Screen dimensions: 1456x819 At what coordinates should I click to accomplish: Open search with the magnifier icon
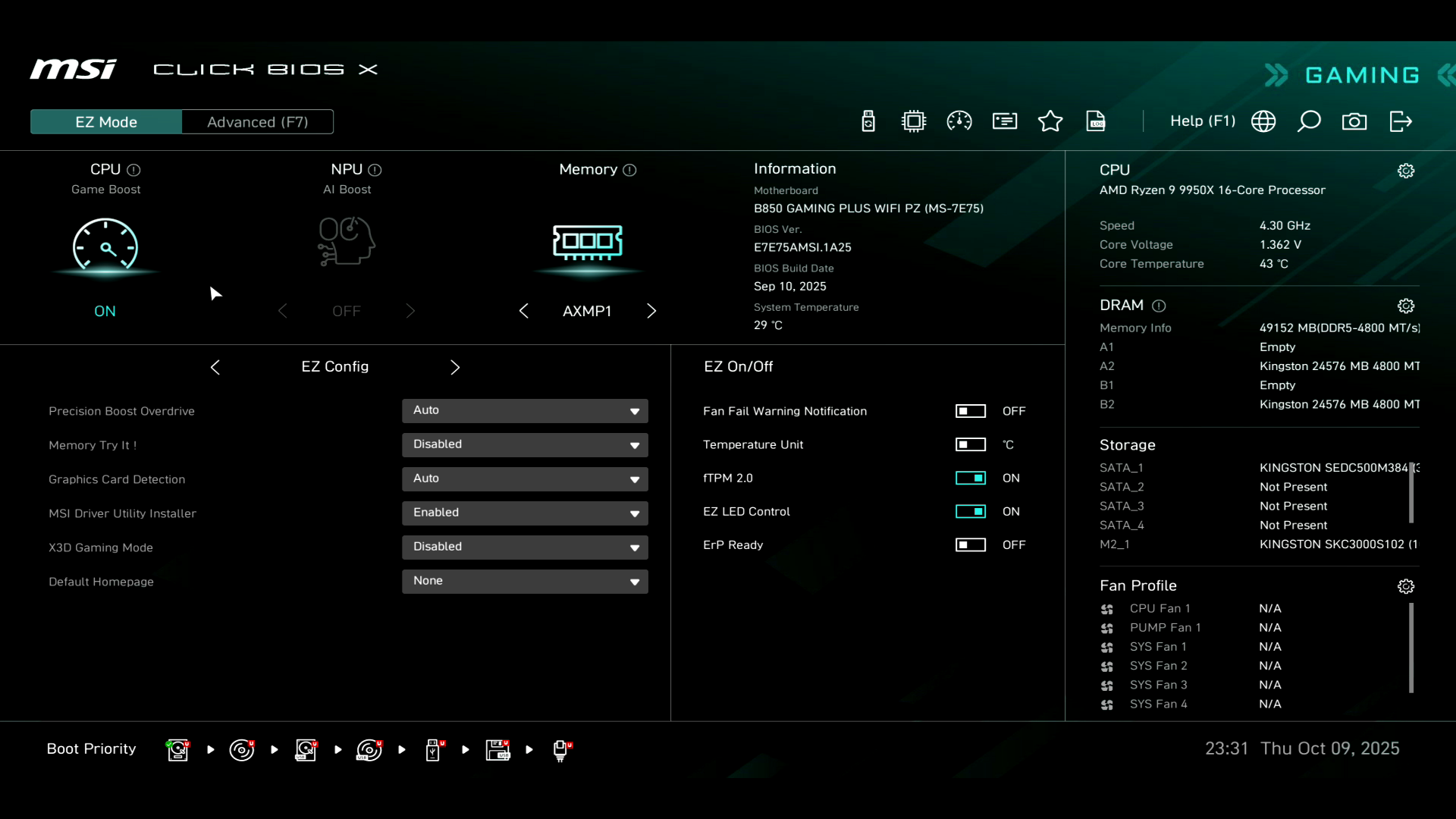pos(1309,121)
